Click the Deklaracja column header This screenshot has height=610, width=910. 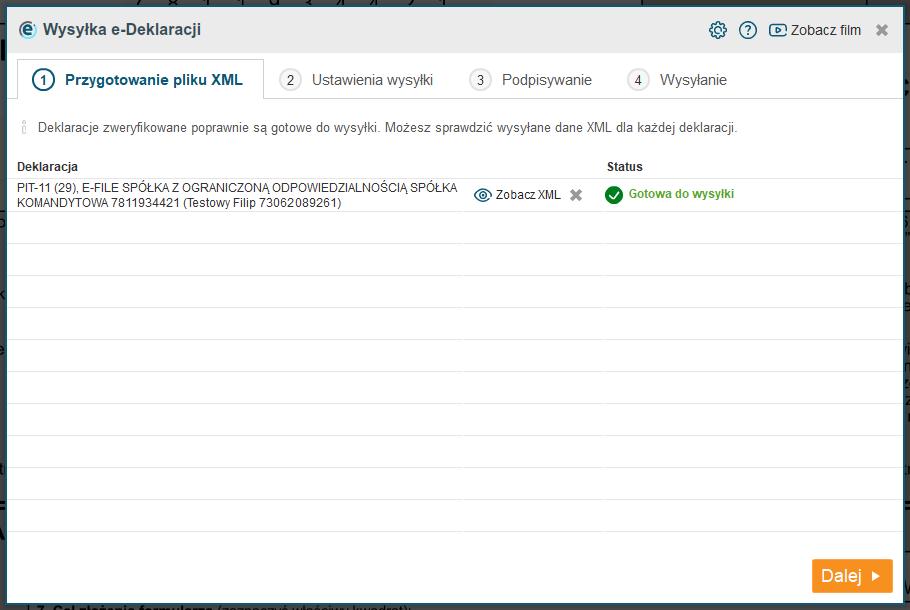pos(47,166)
